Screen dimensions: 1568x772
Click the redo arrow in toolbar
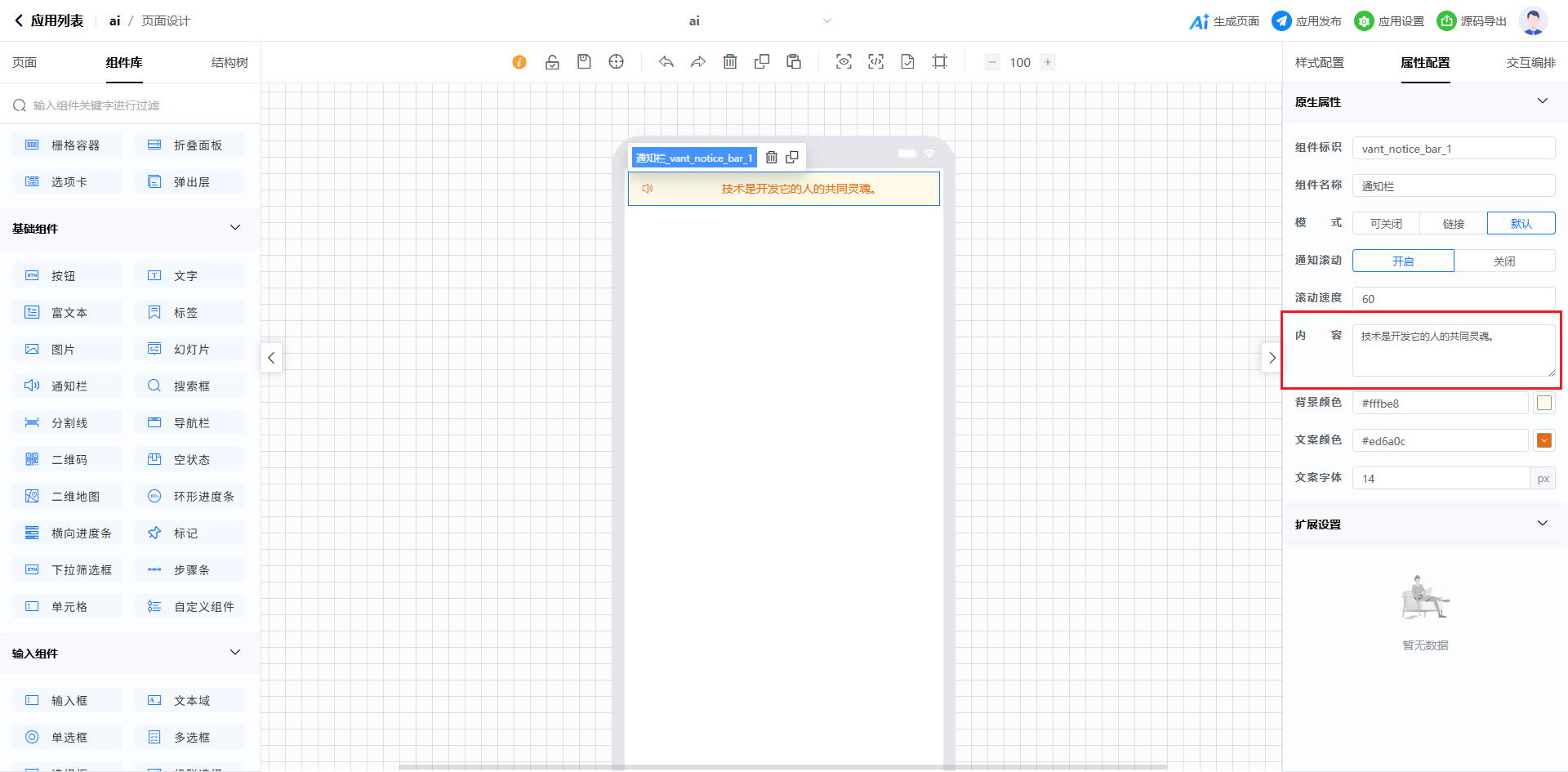[x=697, y=62]
